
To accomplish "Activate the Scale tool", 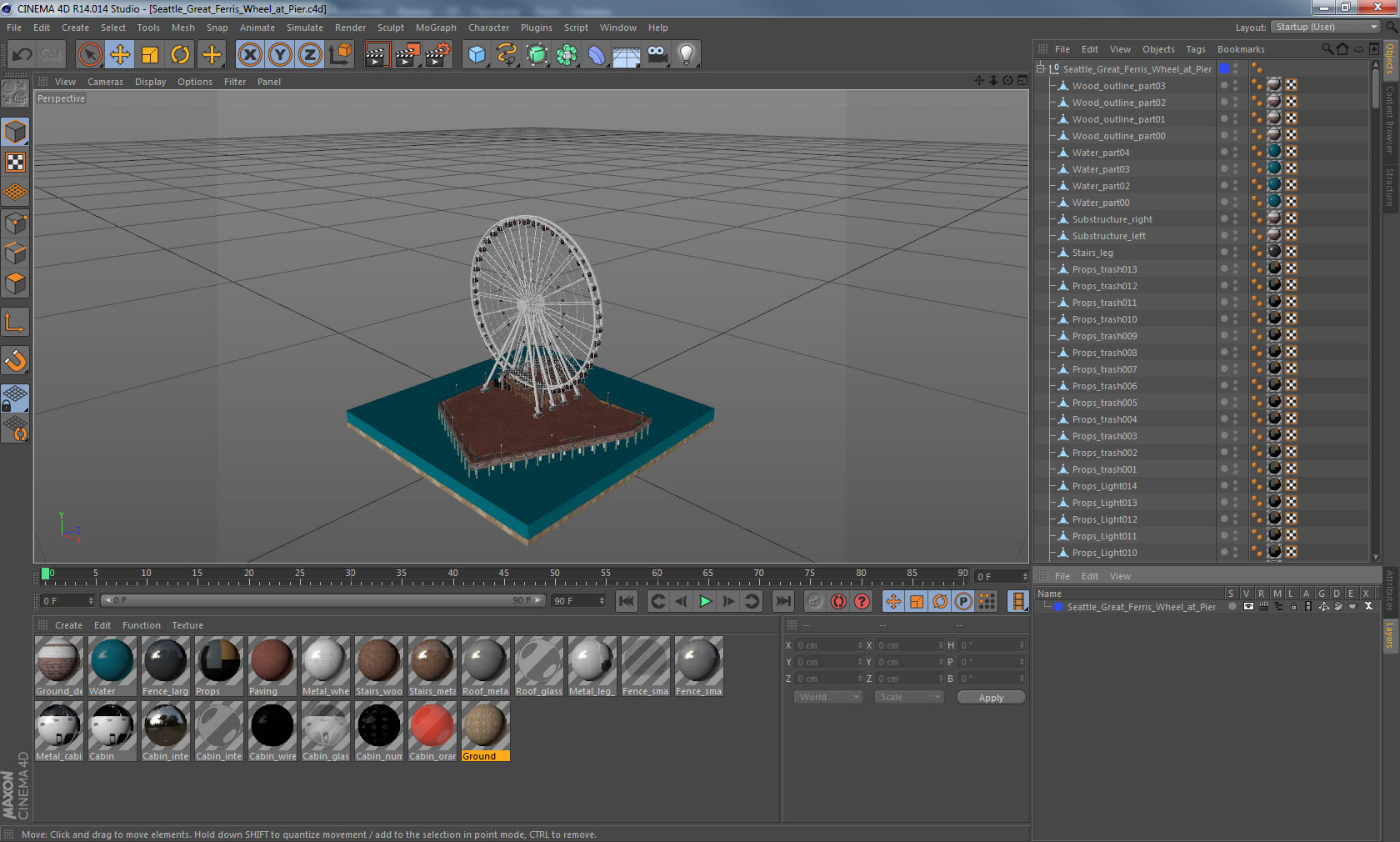I will point(150,55).
